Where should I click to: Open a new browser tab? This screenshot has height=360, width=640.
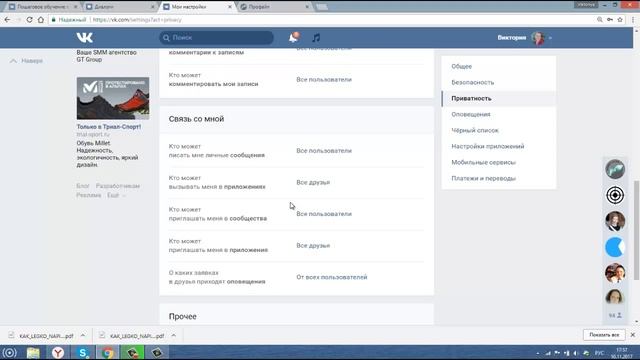click(322, 7)
